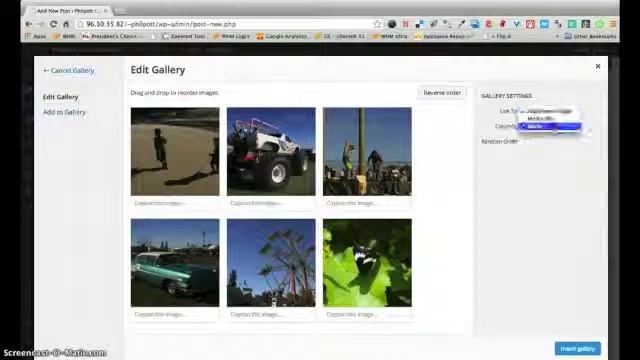The image size is (640, 360).
Task: Go back using the browser back arrow
Action: (29, 24)
